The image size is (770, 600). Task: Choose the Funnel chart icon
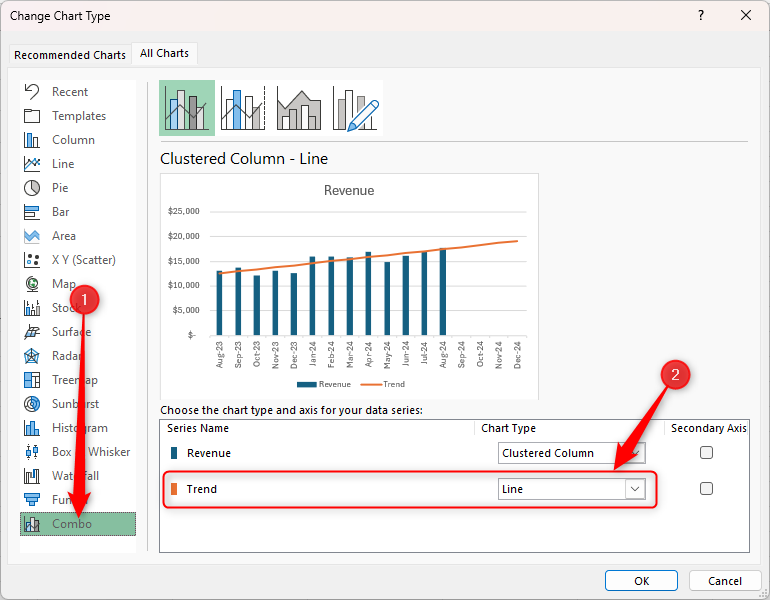(x=32, y=500)
